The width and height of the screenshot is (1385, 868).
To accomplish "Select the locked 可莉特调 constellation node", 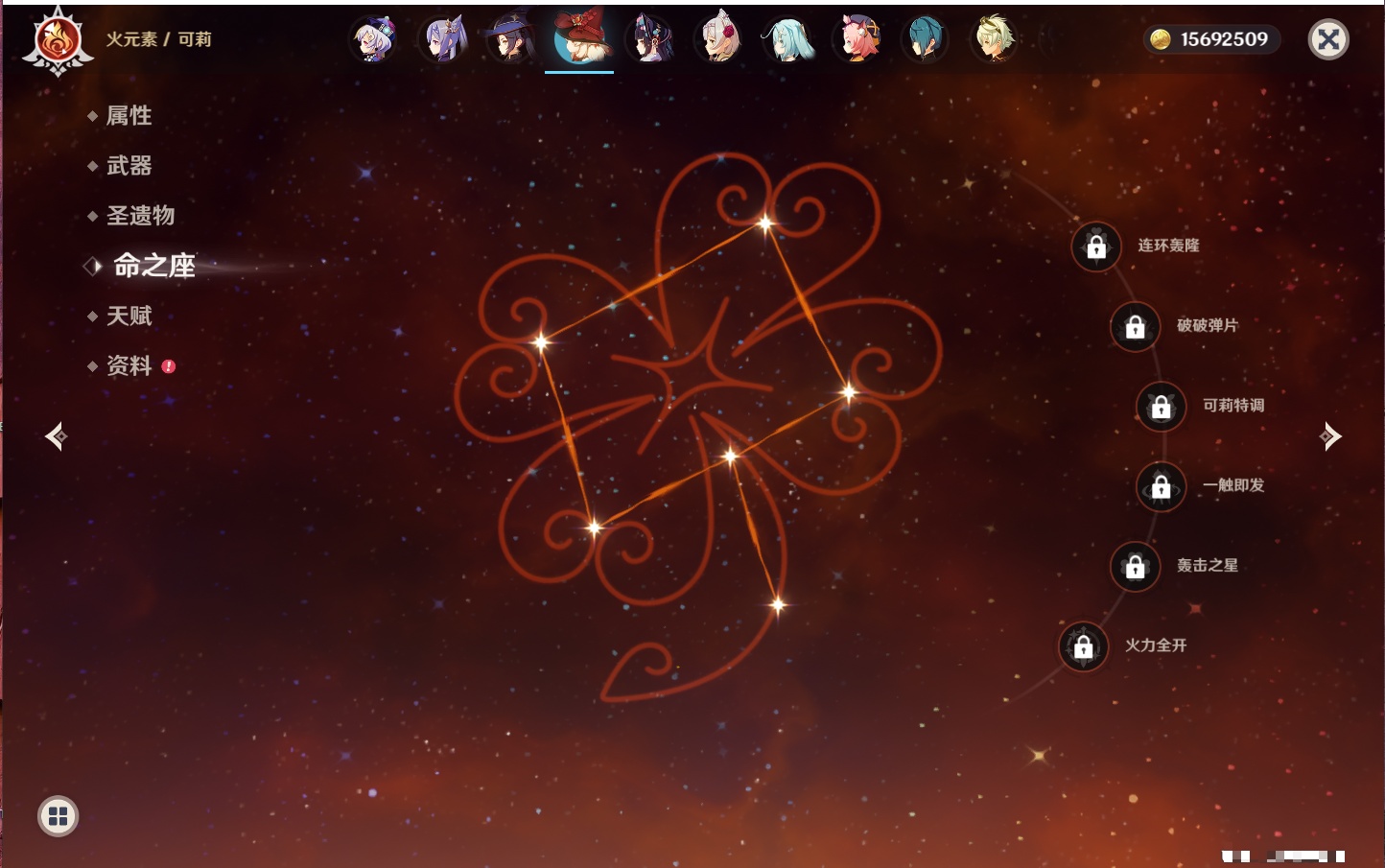I will (x=1161, y=407).
